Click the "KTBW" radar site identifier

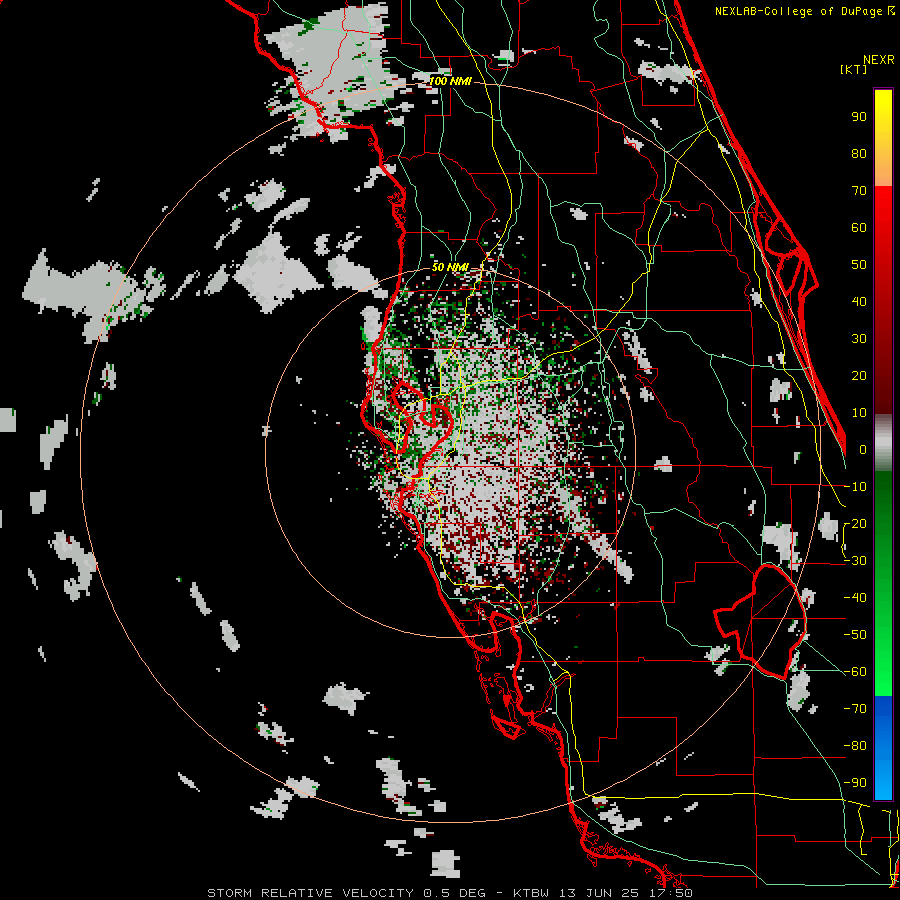532,893
